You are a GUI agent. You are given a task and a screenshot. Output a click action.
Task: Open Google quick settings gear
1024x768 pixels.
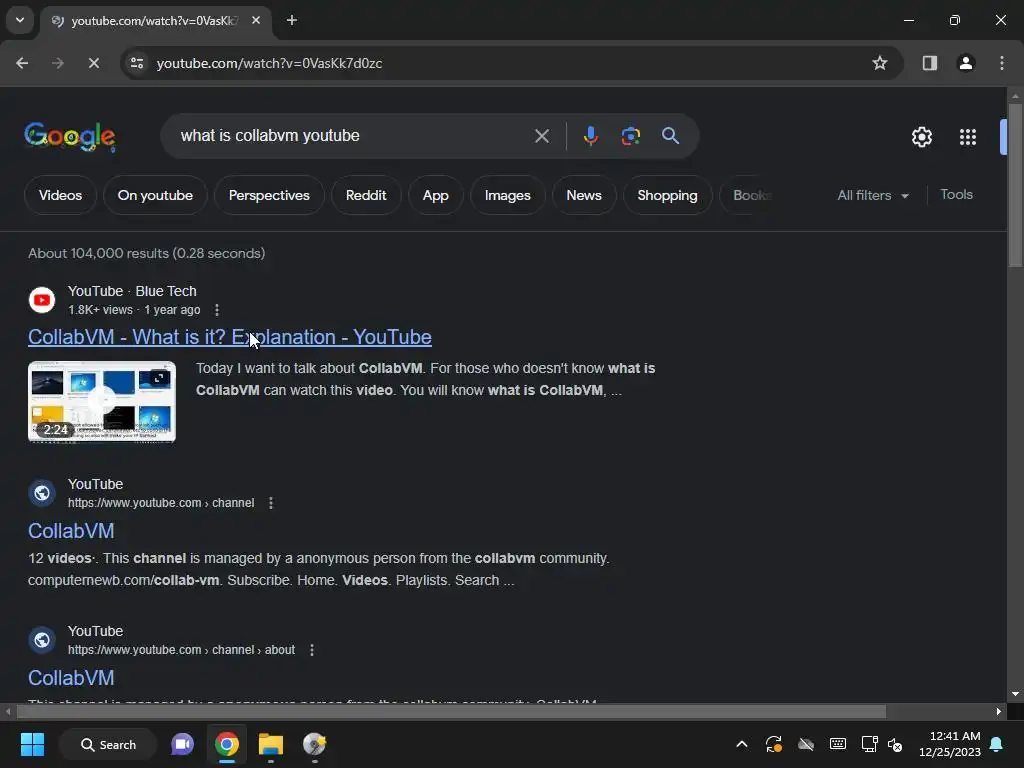pos(921,137)
